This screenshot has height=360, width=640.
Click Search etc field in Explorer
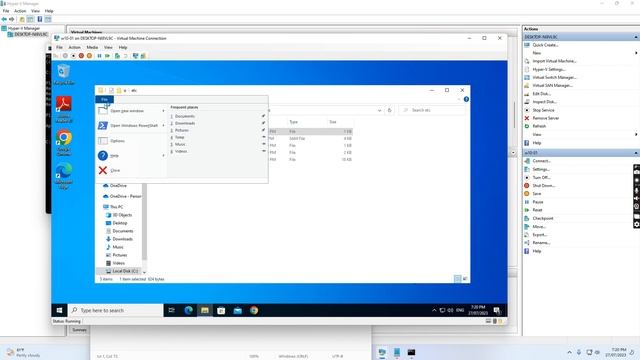coord(432,110)
